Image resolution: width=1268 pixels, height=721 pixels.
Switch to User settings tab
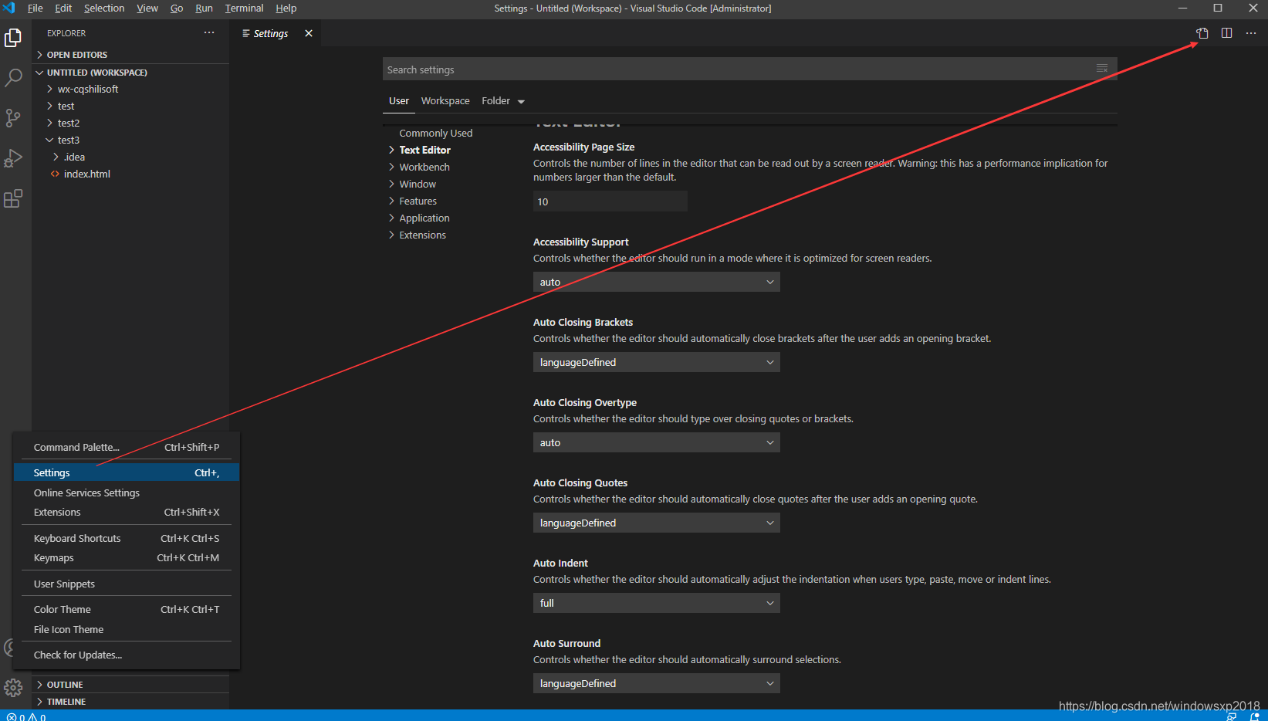click(x=399, y=101)
